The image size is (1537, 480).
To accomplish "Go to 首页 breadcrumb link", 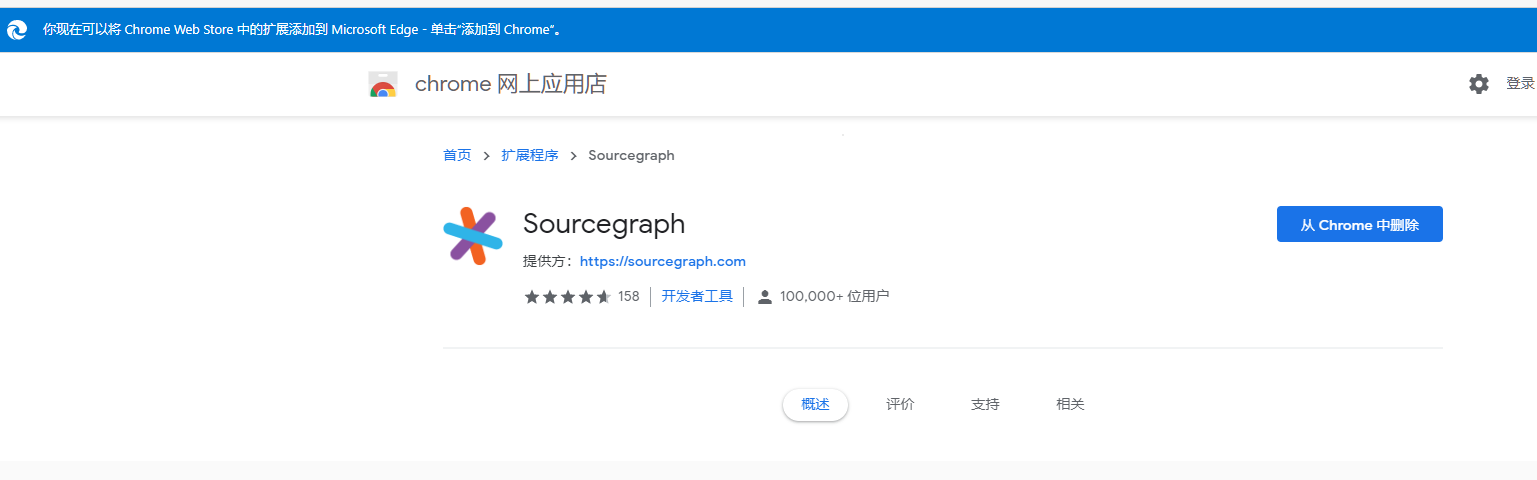I will pyautogui.click(x=457, y=155).
